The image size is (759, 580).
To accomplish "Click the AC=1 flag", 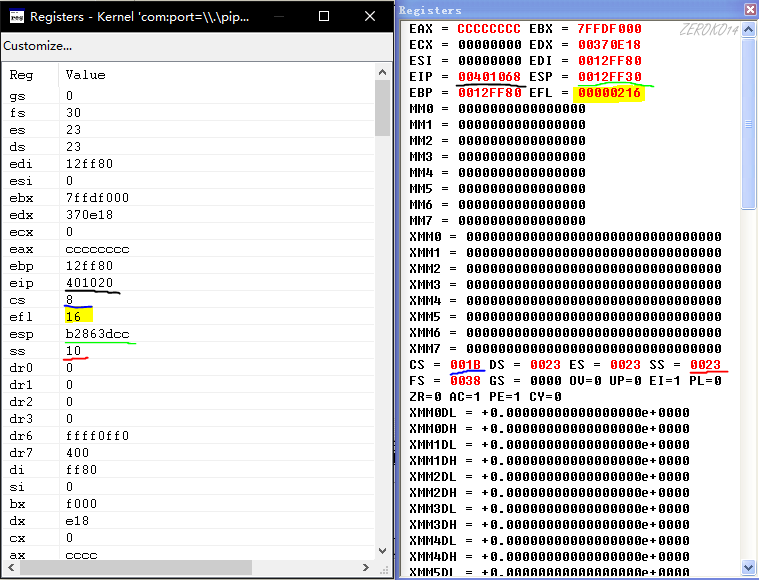I will 465,397.
